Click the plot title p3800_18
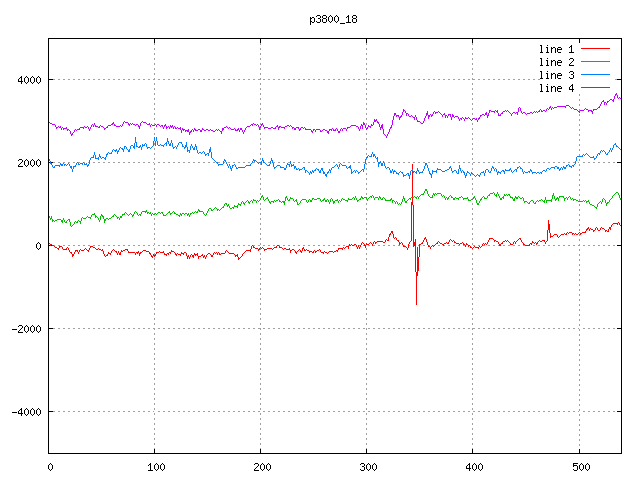 [x=334, y=19]
